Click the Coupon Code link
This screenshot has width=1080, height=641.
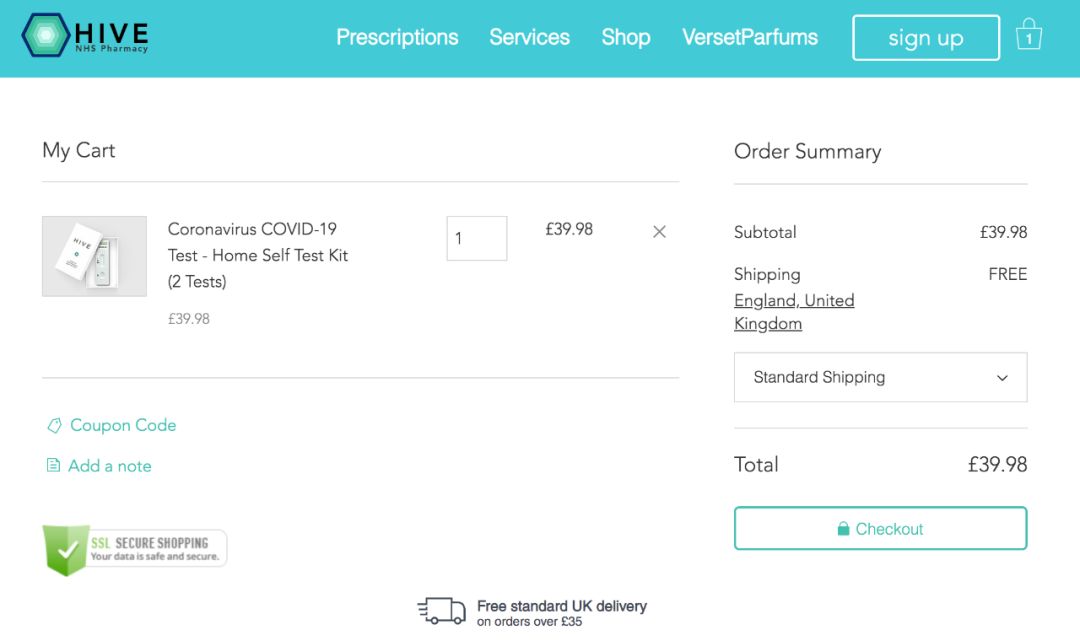coord(123,426)
